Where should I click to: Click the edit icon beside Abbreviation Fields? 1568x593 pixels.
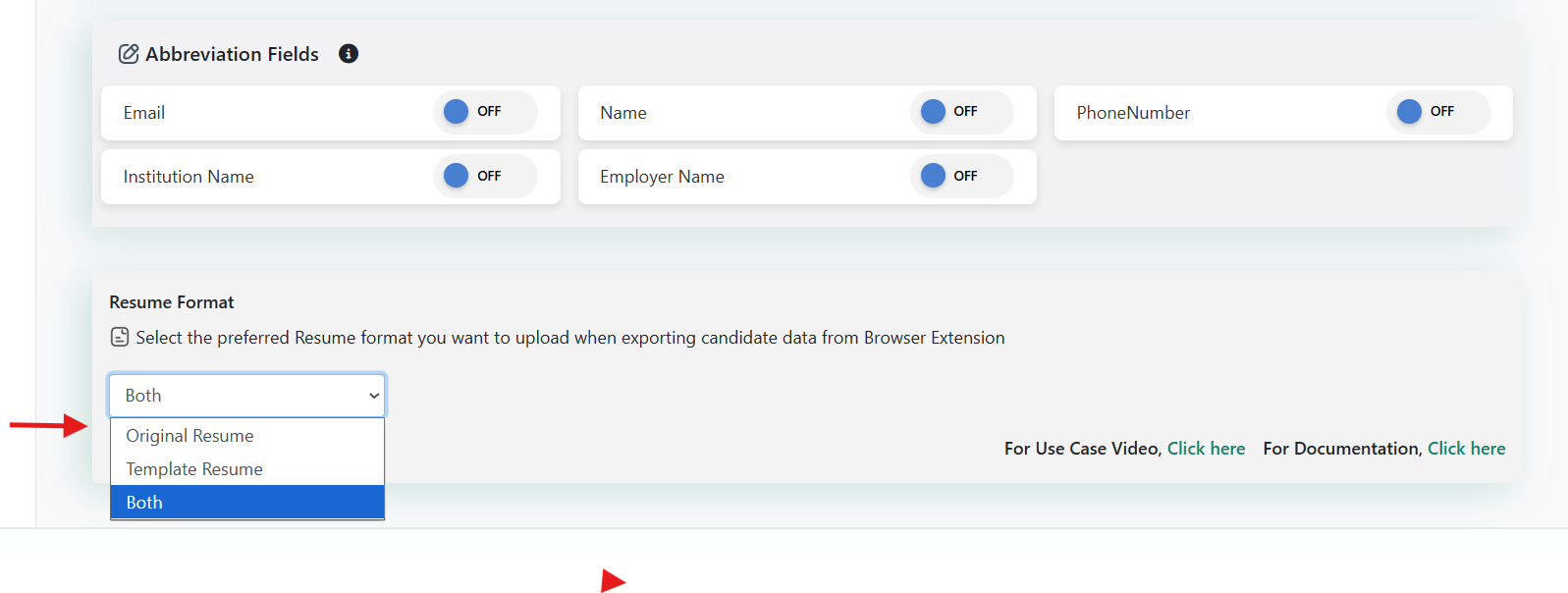(129, 54)
